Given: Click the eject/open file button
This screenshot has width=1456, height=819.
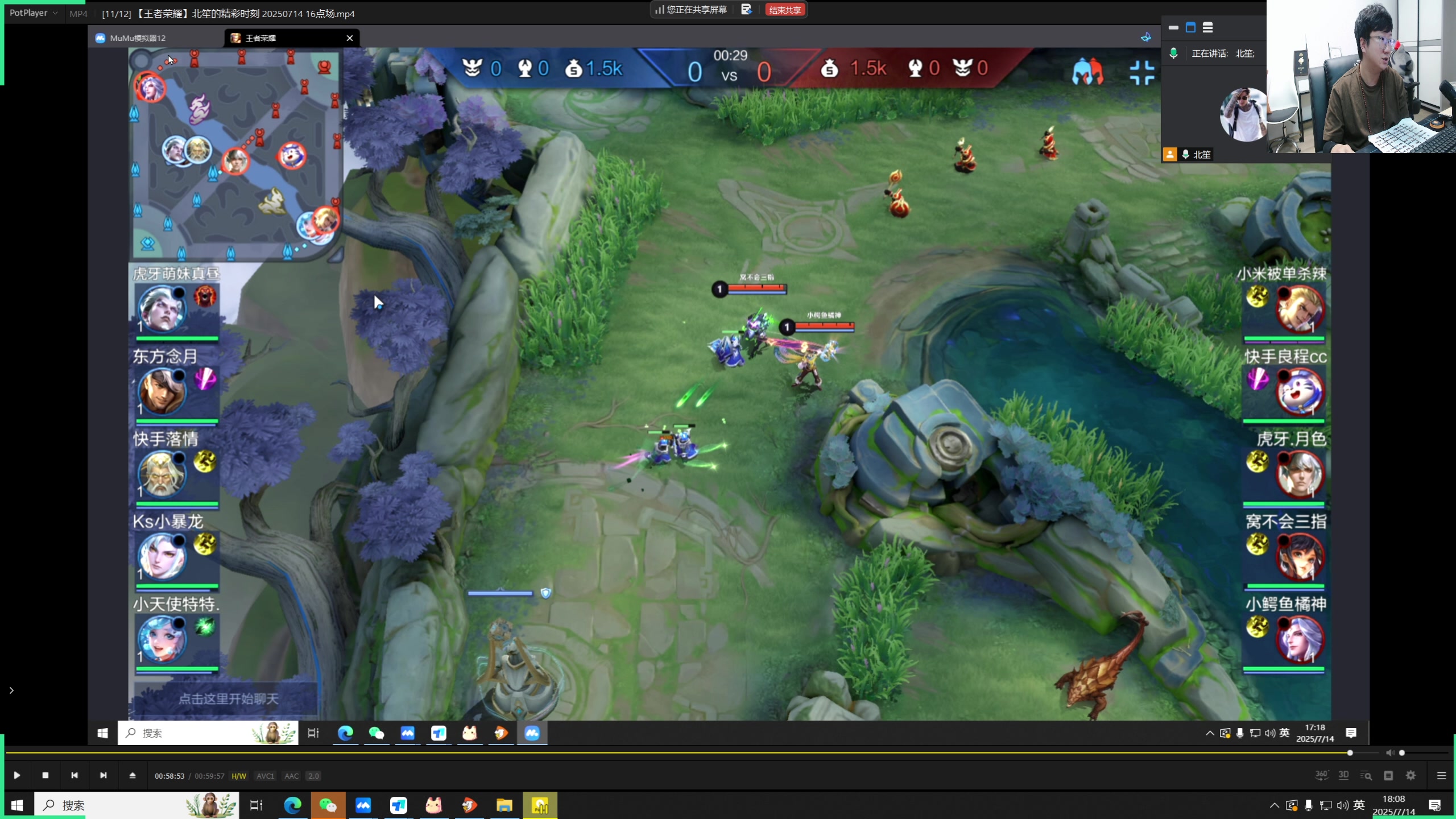Looking at the screenshot, I should 133,775.
